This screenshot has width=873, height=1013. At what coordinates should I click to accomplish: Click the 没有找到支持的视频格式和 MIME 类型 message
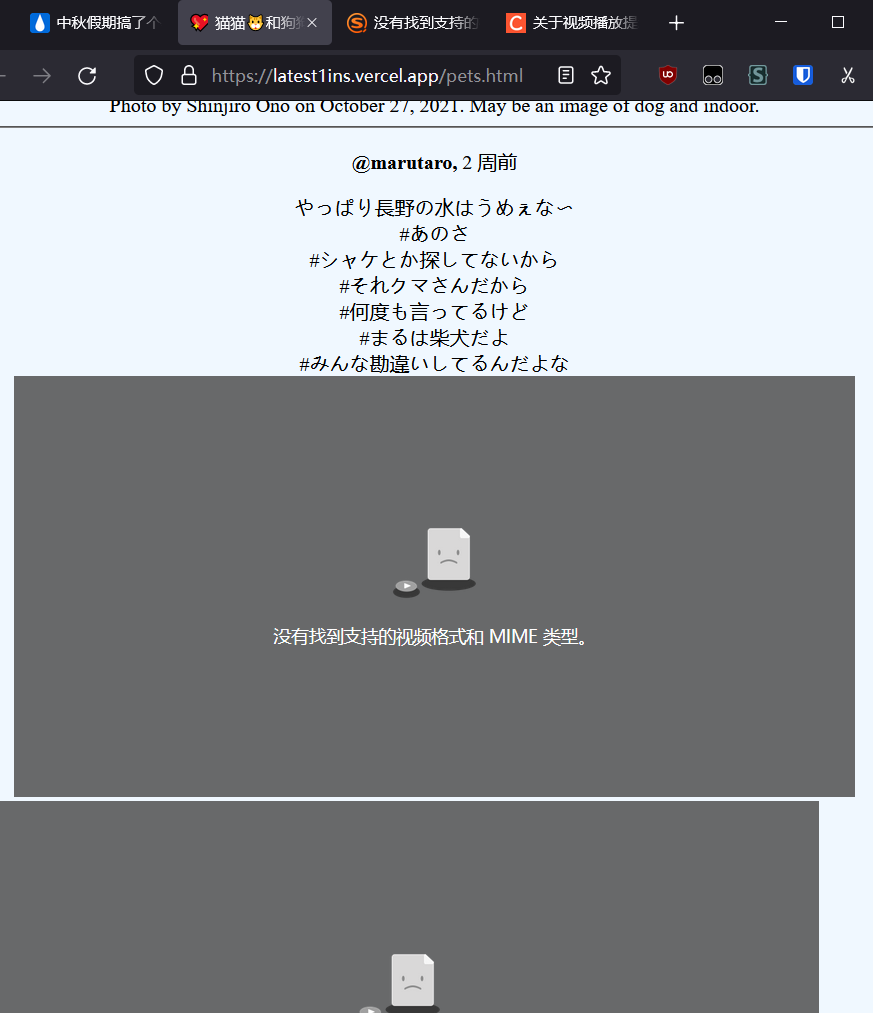coord(430,637)
